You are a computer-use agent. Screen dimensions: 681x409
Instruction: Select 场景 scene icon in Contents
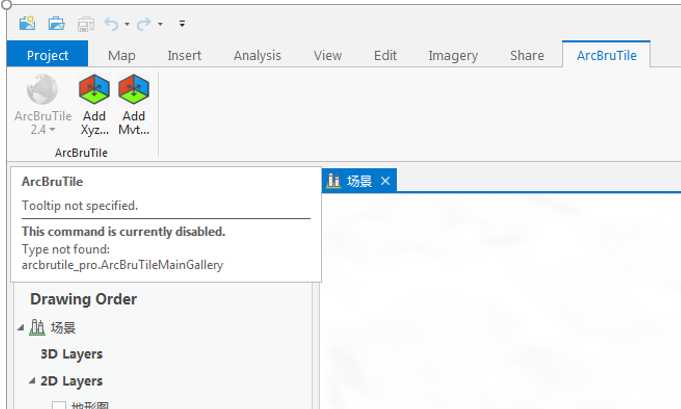[x=37, y=327]
